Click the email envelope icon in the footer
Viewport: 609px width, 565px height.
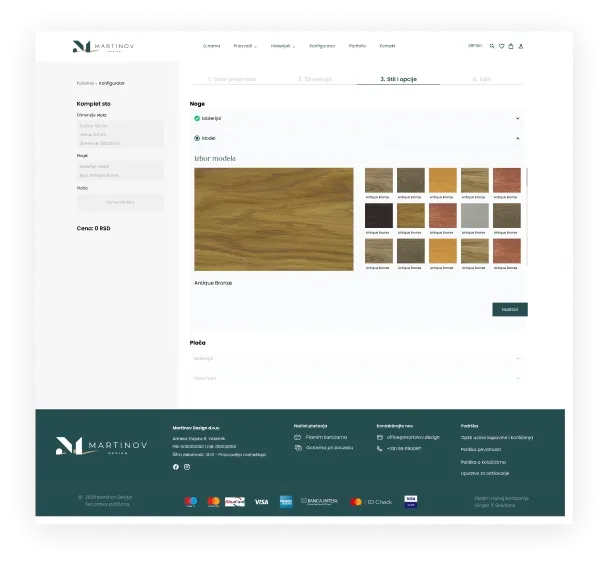coord(379,437)
